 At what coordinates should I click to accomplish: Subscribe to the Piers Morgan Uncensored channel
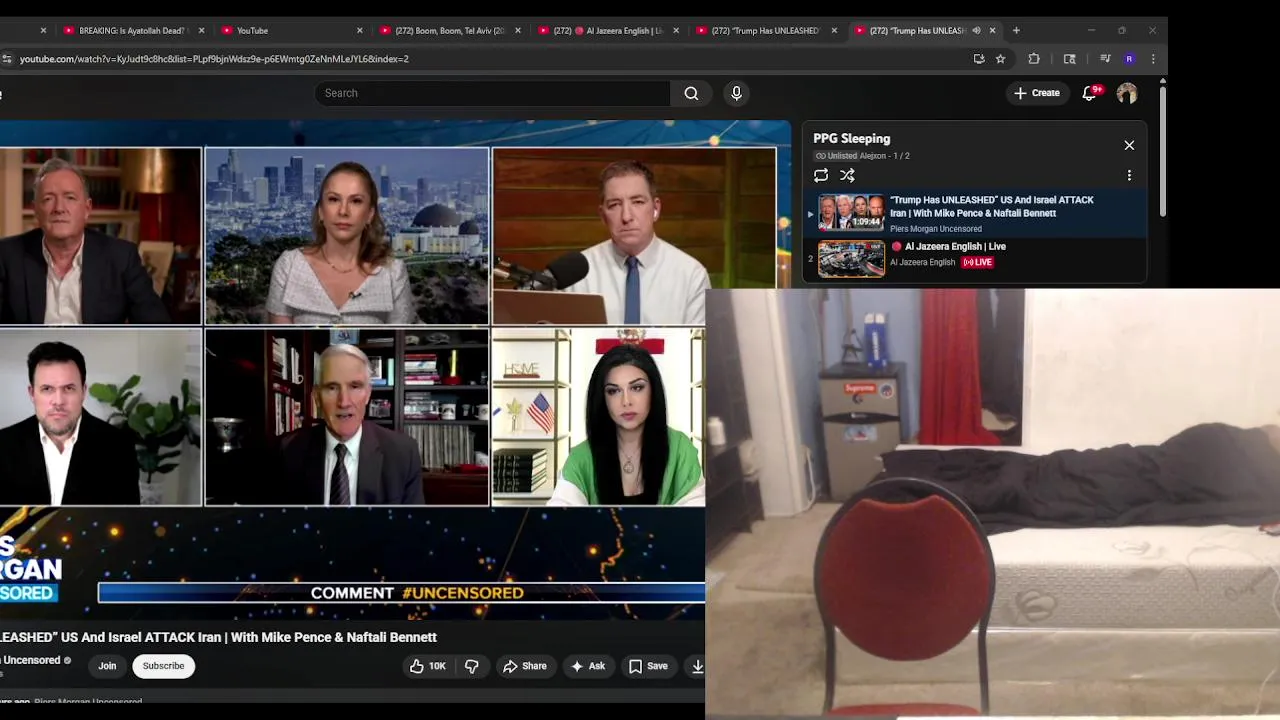tap(163, 666)
